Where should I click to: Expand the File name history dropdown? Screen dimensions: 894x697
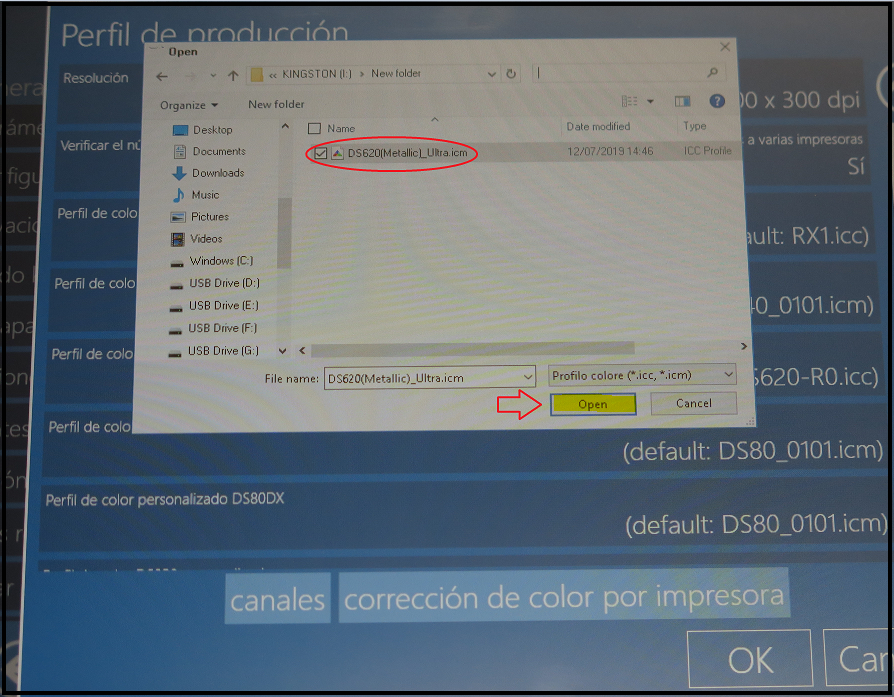click(x=528, y=377)
